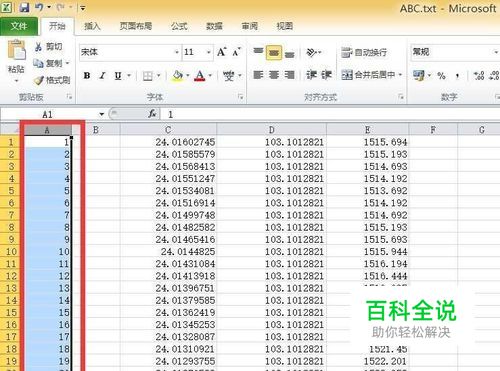The width and height of the screenshot is (500, 371).
Task: Click the Percent Style % icon
Action: coord(441,76)
